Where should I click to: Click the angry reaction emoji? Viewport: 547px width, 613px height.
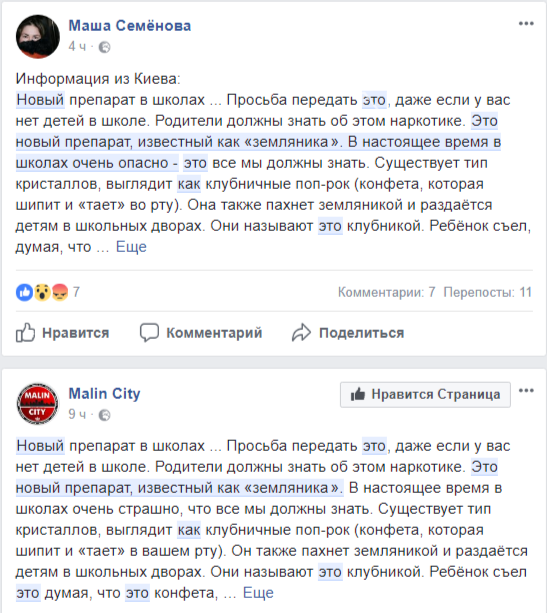point(60,292)
